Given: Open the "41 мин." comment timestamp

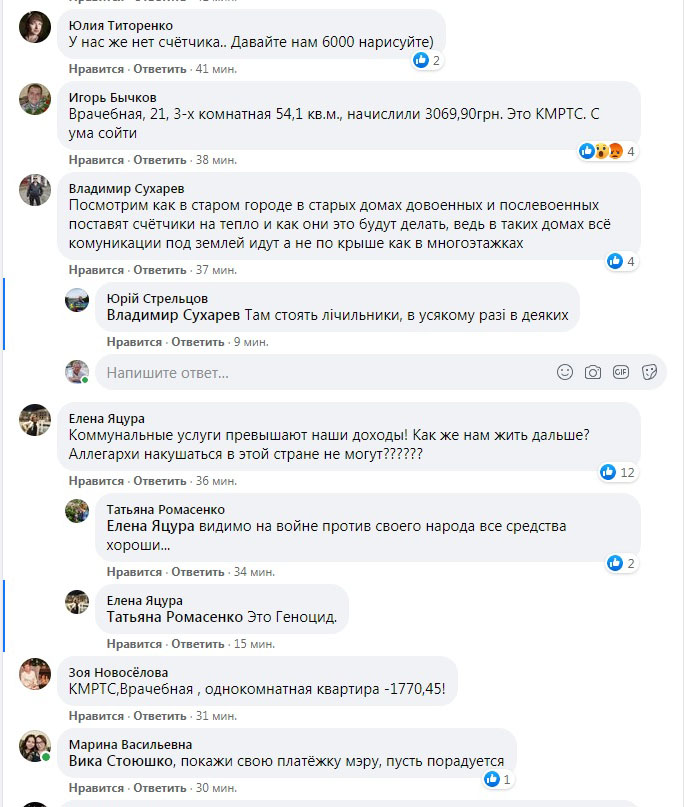Looking at the screenshot, I should click(216, 69).
